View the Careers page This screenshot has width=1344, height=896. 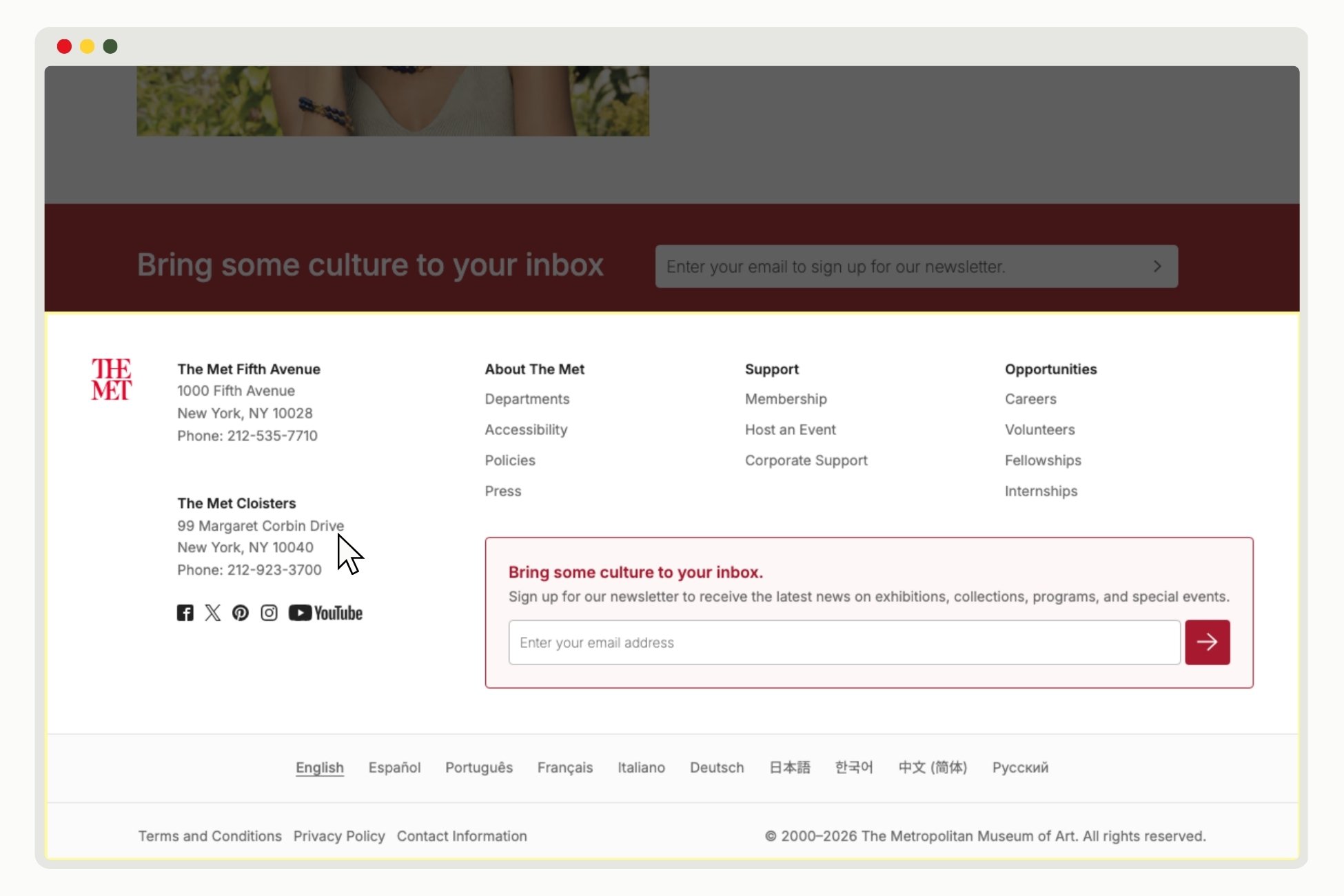click(x=1030, y=399)
